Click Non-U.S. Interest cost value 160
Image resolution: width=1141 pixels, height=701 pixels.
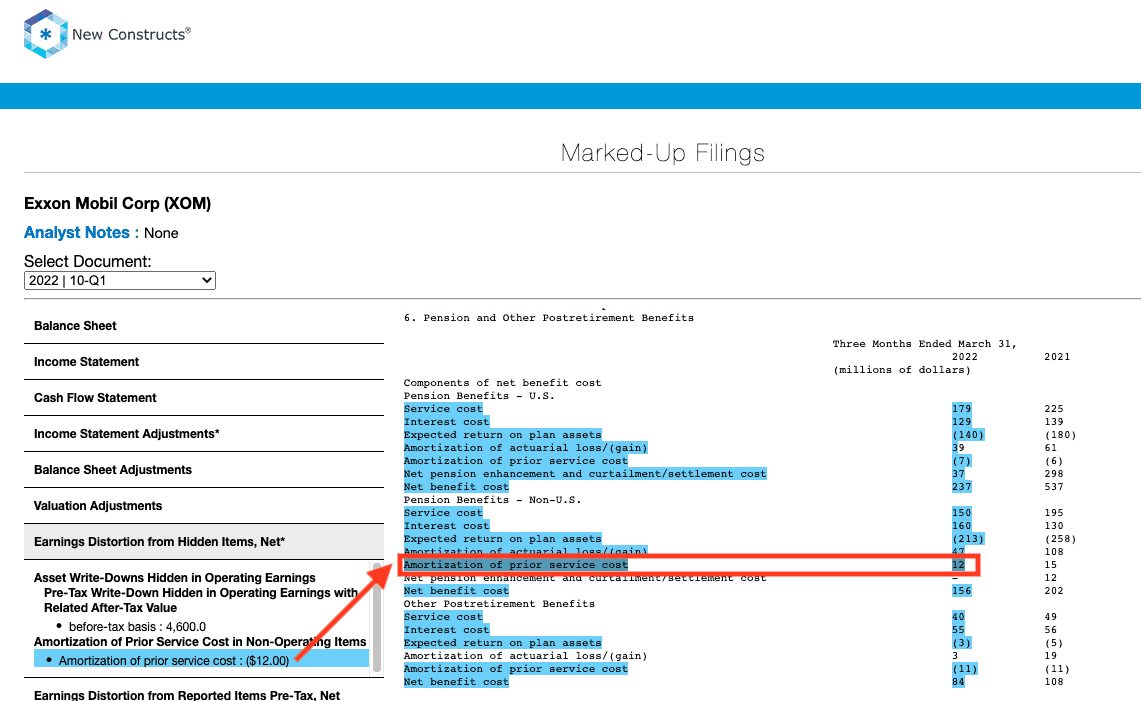pos(961,526)
